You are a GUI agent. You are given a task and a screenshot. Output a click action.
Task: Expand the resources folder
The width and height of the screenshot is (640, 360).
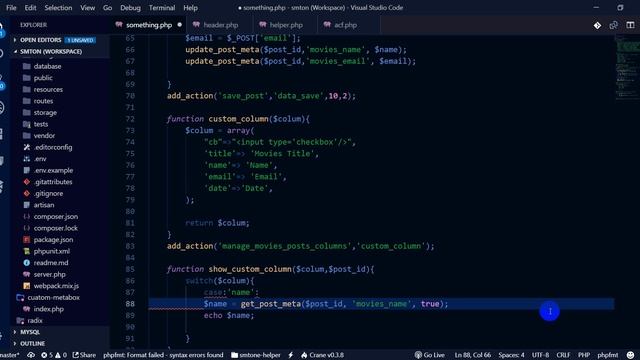tap(48, 89)
